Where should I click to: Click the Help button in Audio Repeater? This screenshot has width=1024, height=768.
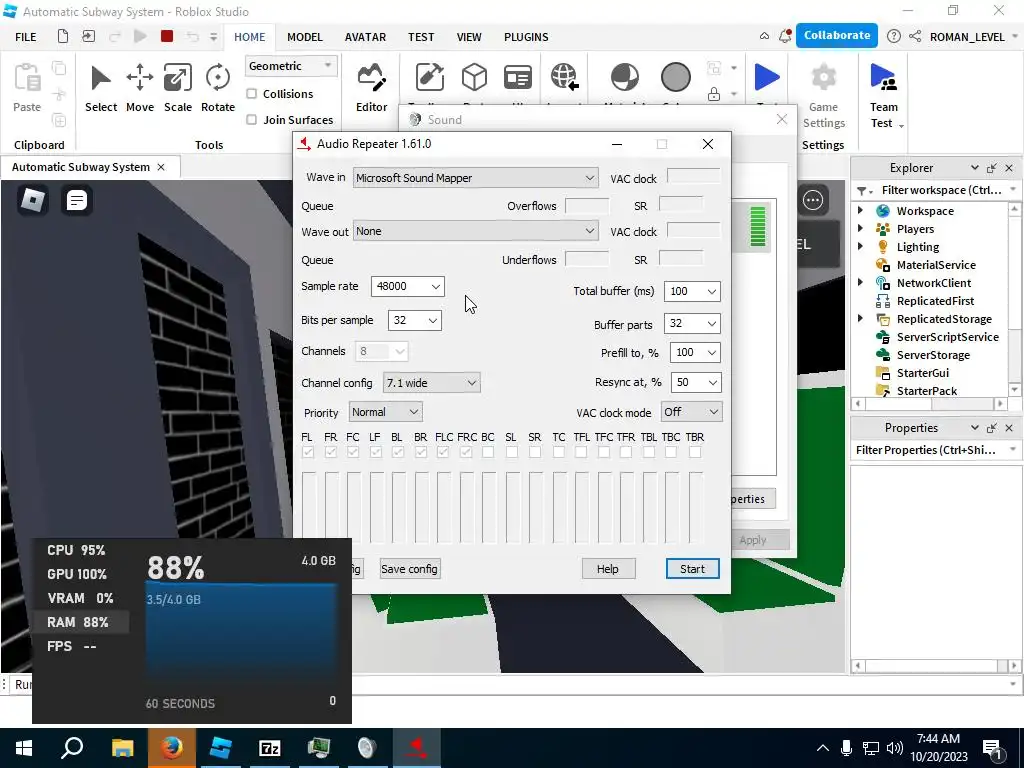point(607,569)
